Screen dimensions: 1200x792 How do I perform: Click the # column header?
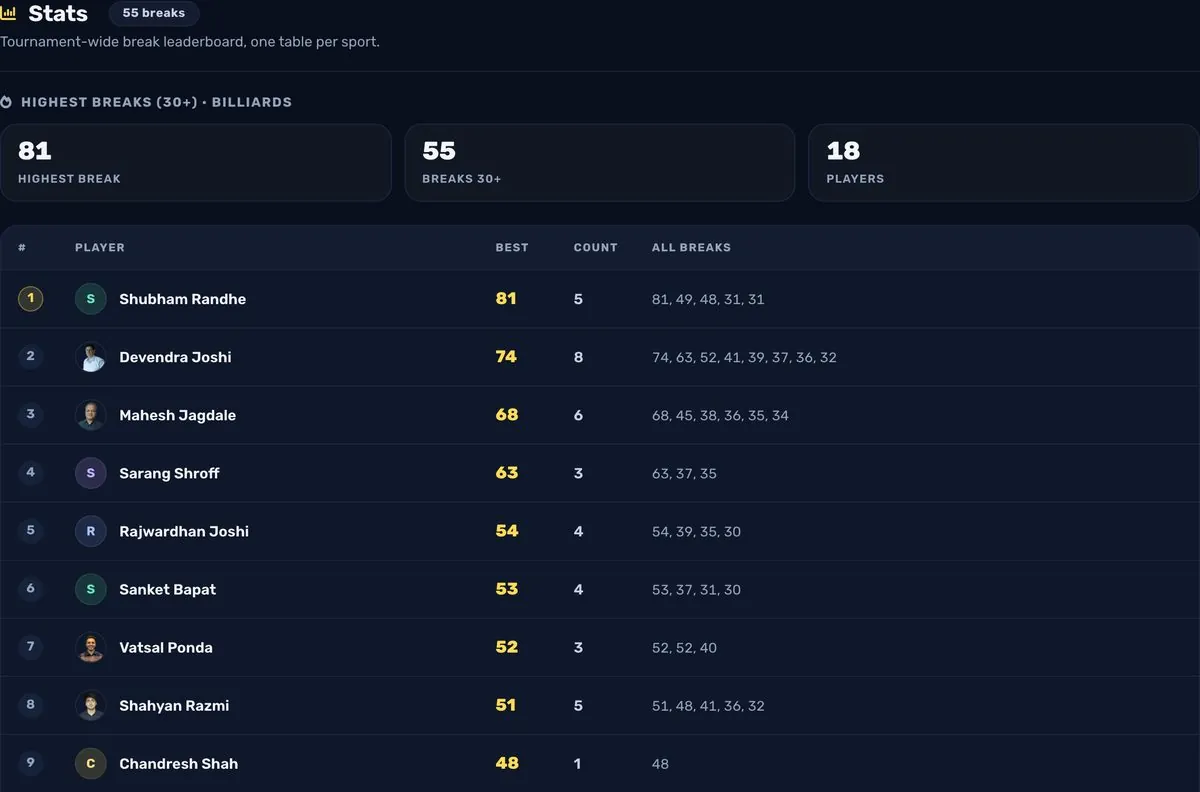tap(22, 247)
